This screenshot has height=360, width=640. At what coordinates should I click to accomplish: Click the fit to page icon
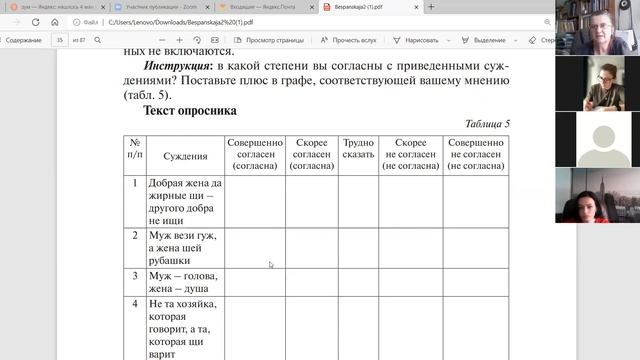[x=215, y=40]
